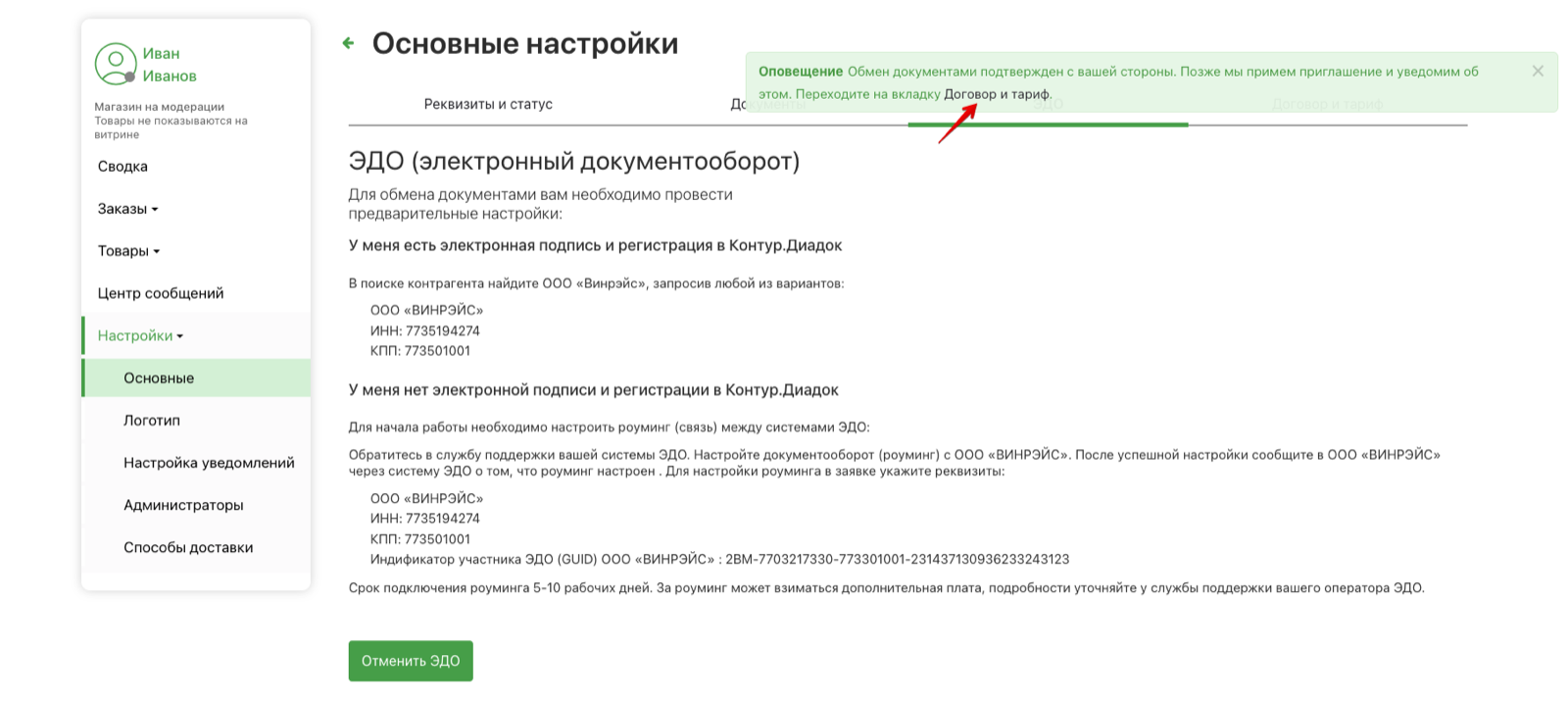Click the ЭДО (электронный документооборот) heading
This screenshot has height=702, width=1568.
pyautogui.click(x=574, y=161)
